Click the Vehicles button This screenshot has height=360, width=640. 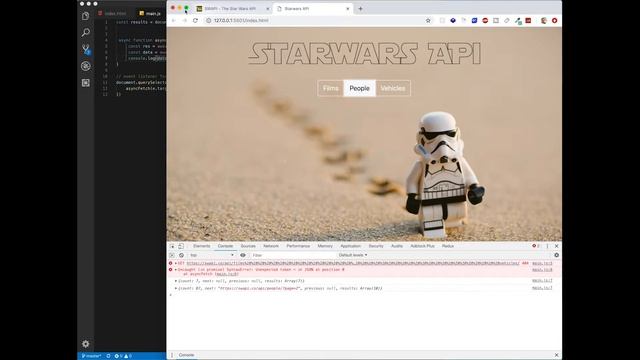(x=393, y=88)
